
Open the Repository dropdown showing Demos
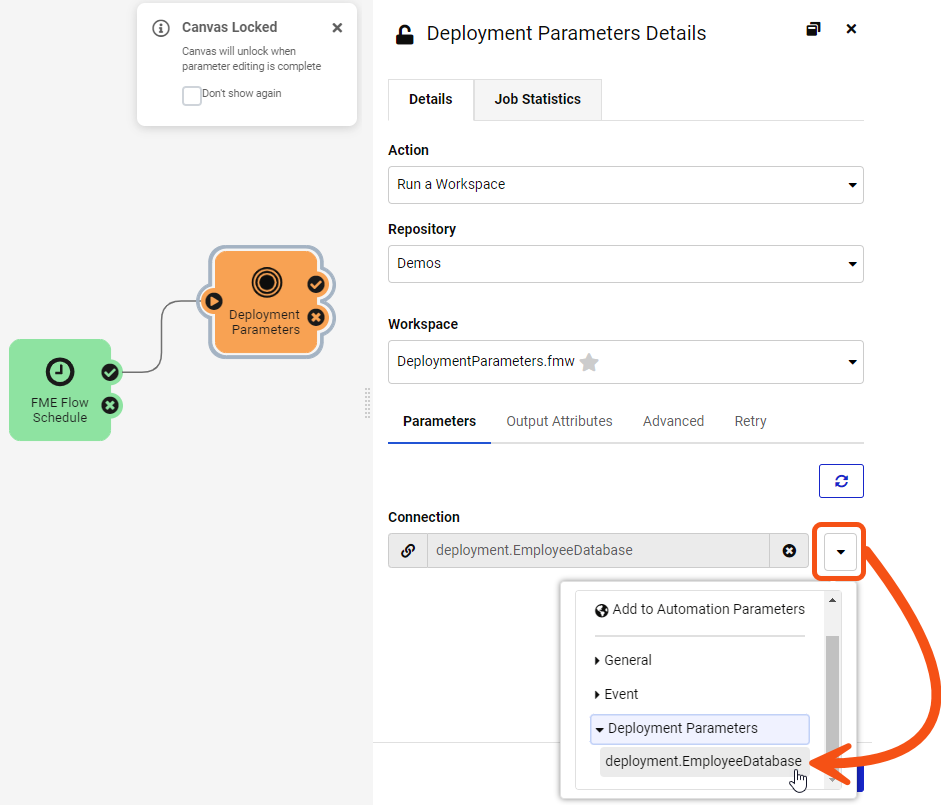tap(625, 264)
